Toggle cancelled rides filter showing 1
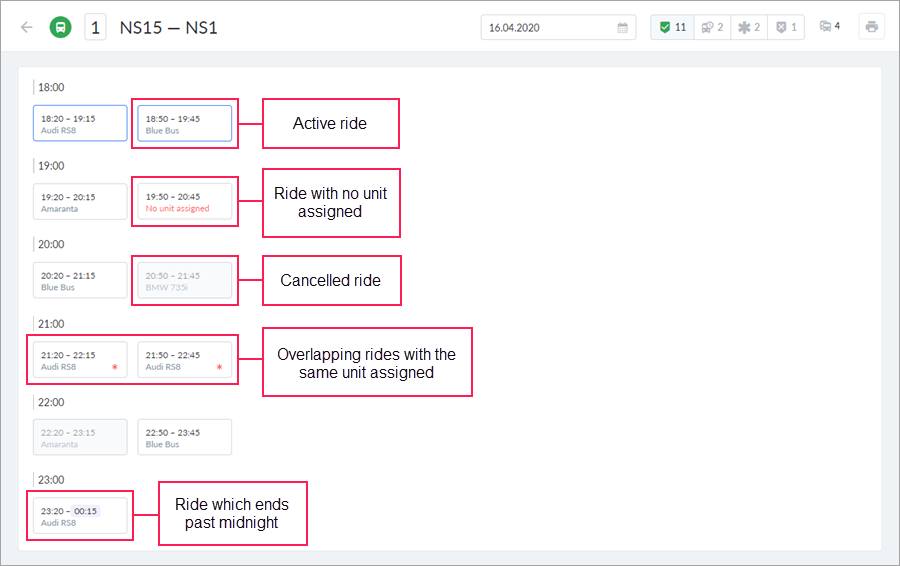 click(x=787, y=27)
